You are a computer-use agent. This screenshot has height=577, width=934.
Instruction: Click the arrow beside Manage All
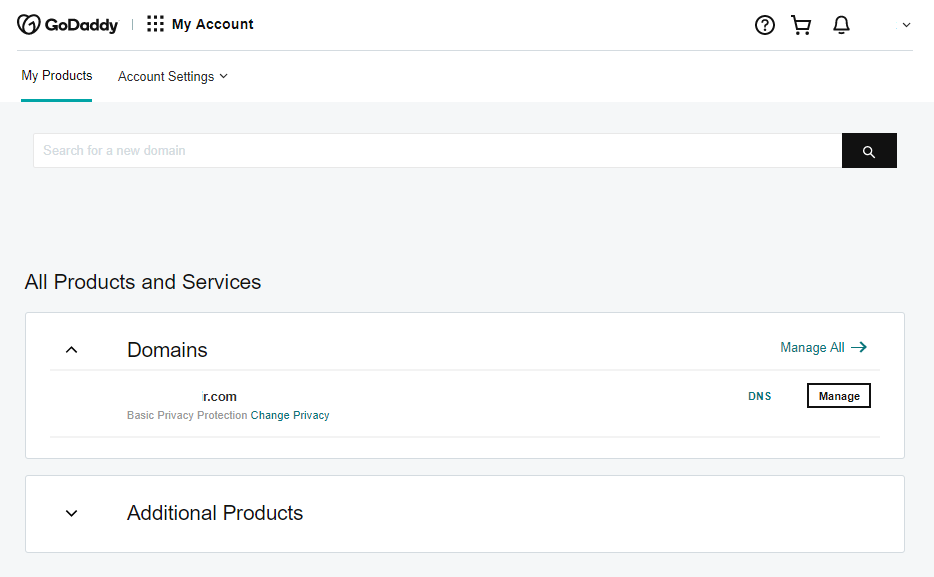(x=859, y=347)
